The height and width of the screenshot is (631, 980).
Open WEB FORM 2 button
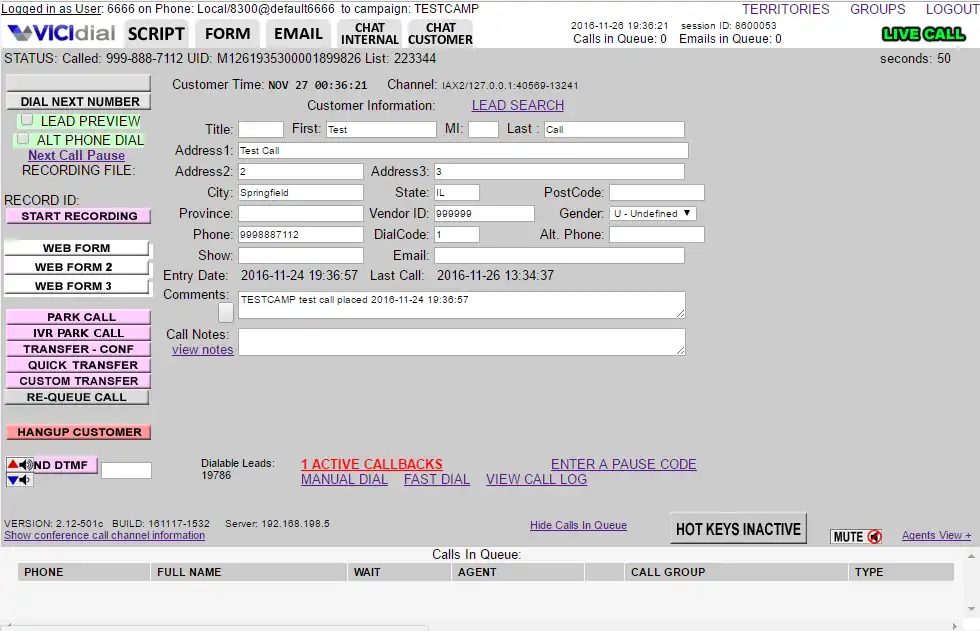click(76, 267)
